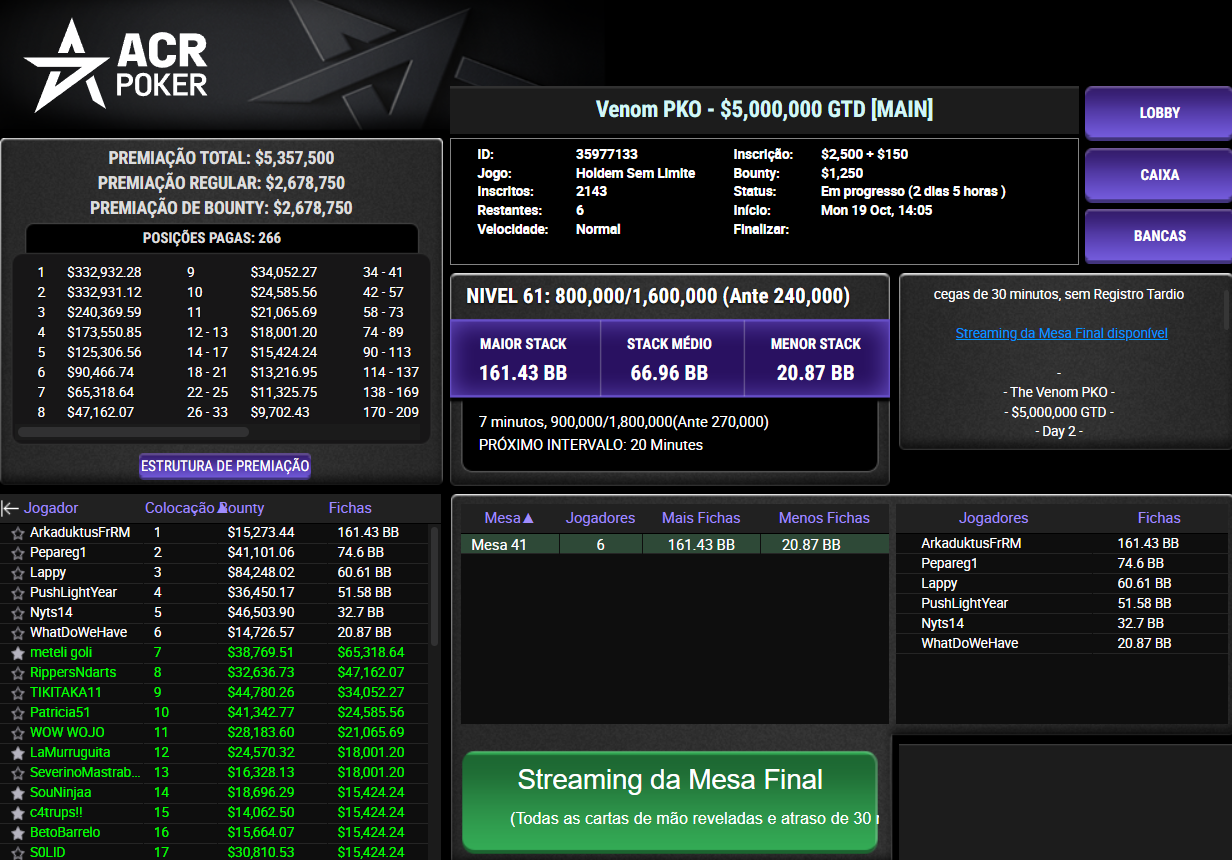Select WhatDoWeHave in Mesa 41 player panel
1232x860 pixels.
click(1060, 643)
